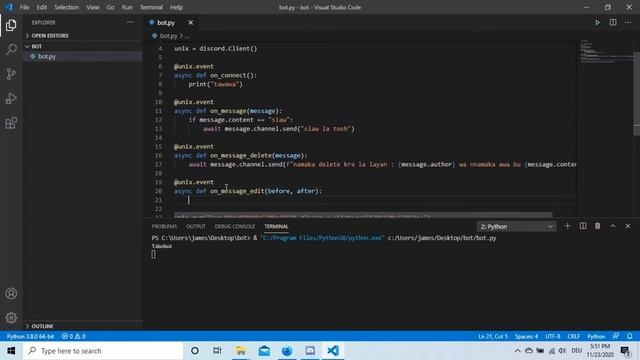
Task: Open Mail app on taskbar
Action: point(264,351)
